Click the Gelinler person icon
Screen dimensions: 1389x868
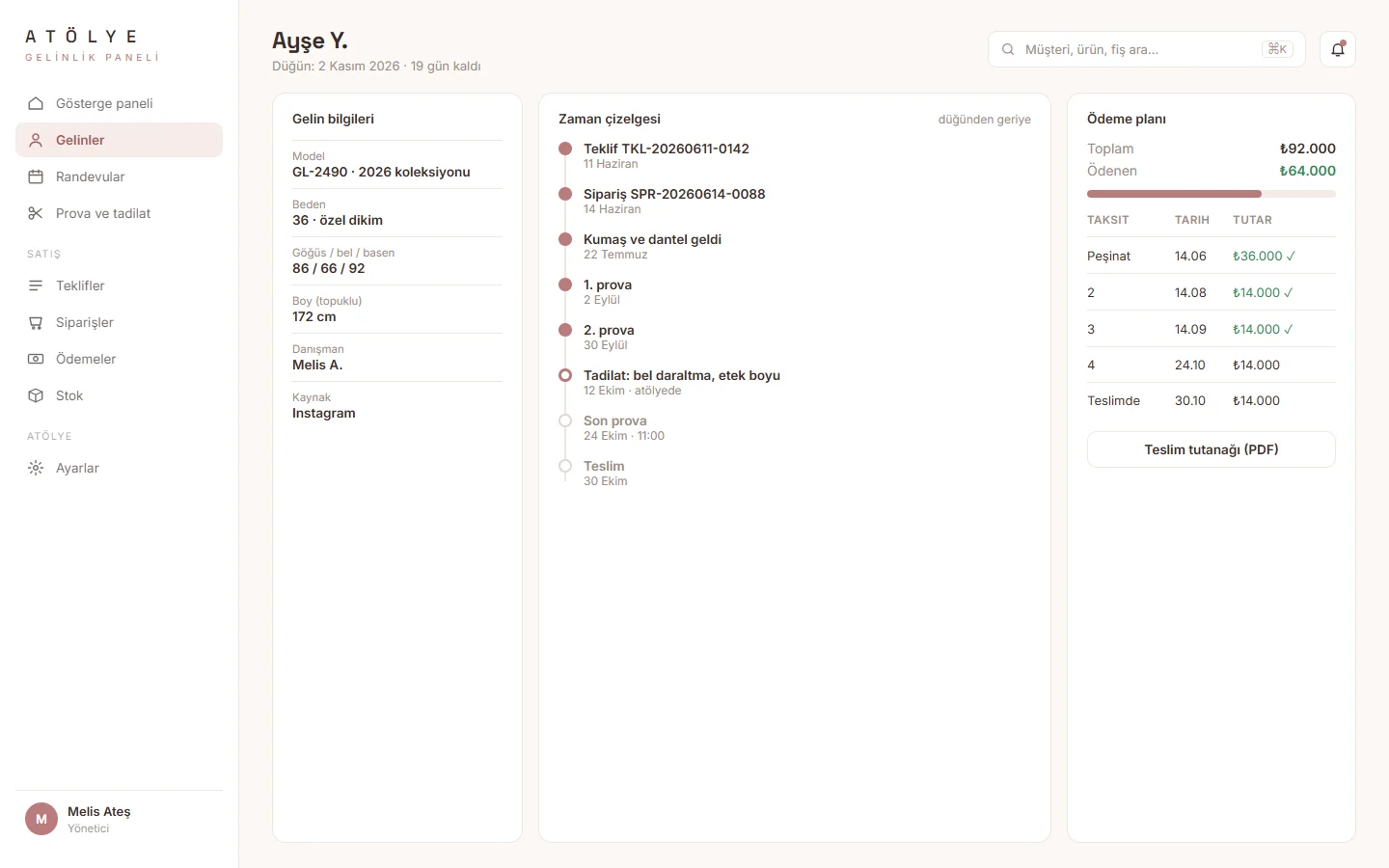[36, 140]
